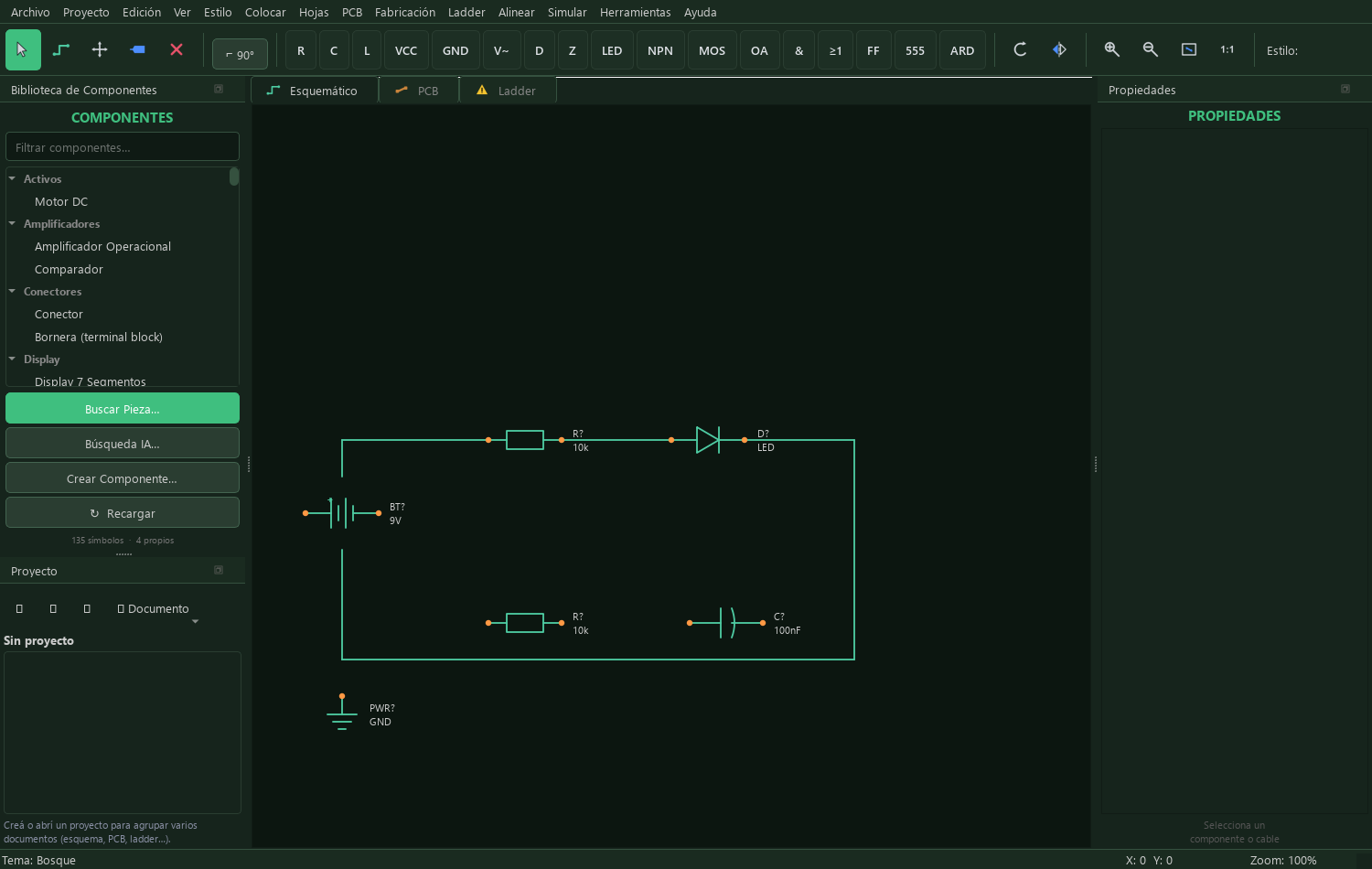Place a capacitor with the C button
This screenshot has height=869, width=1372.
coord(334,50)
